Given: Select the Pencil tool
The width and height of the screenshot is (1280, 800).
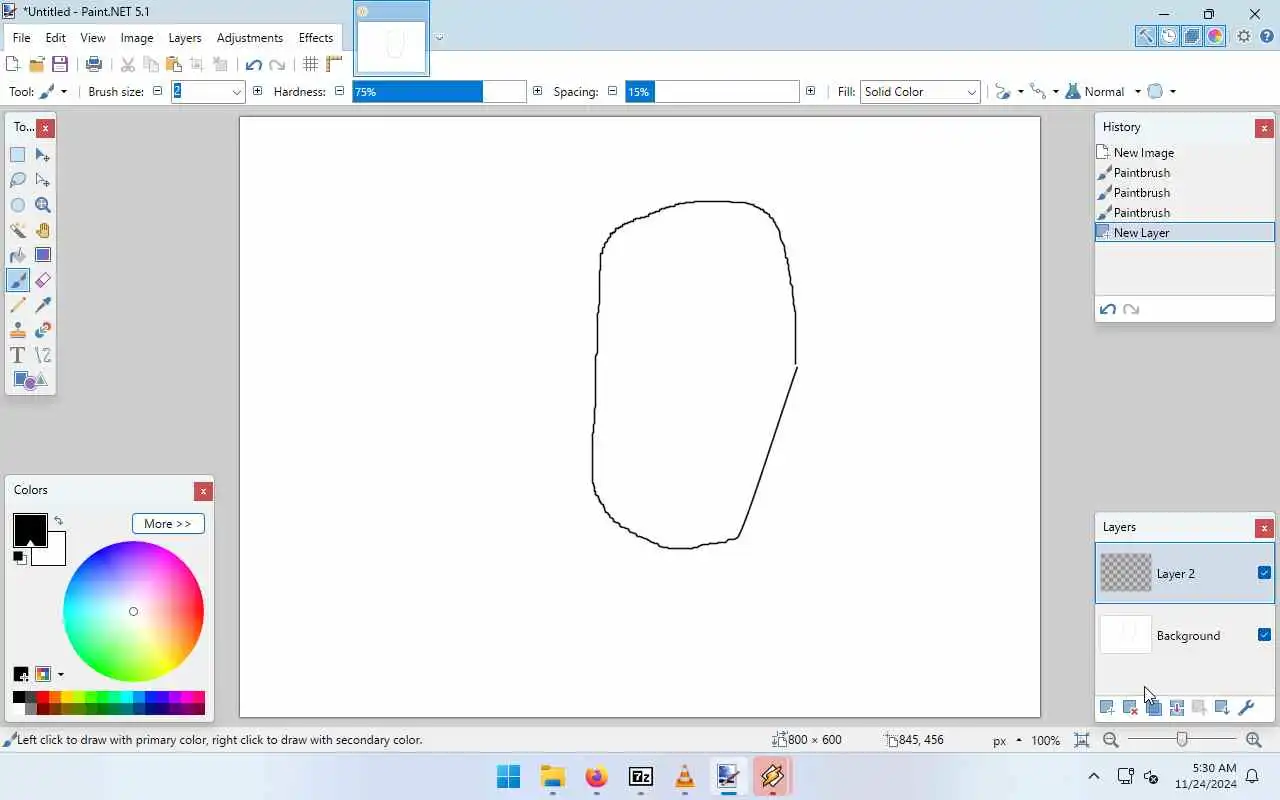Looking at the screenshot, I should click(x=18, y=305).
